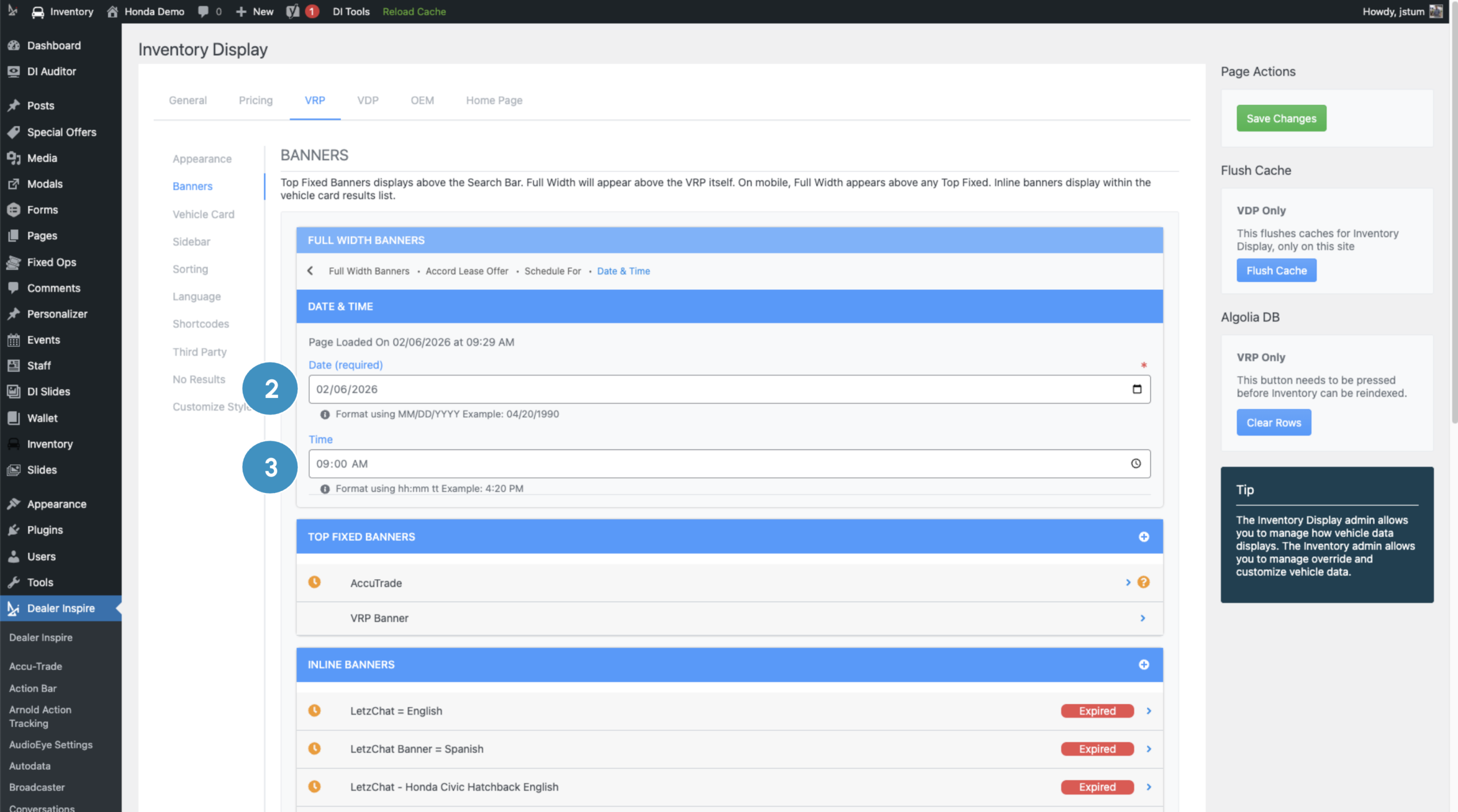
Task: Open AudioEye Settings submenu item
Action: pyautogui.click(x=51, y=745)
